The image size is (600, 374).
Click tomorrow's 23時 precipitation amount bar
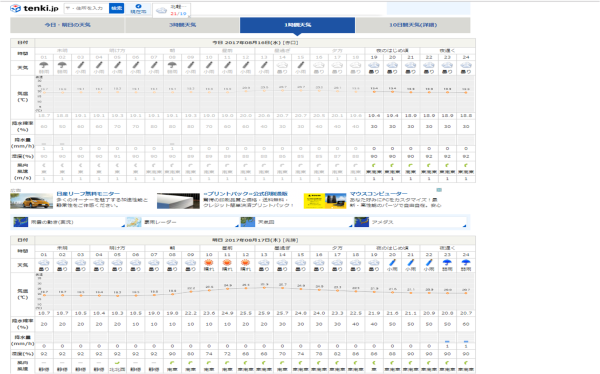[x=447, y=341]
